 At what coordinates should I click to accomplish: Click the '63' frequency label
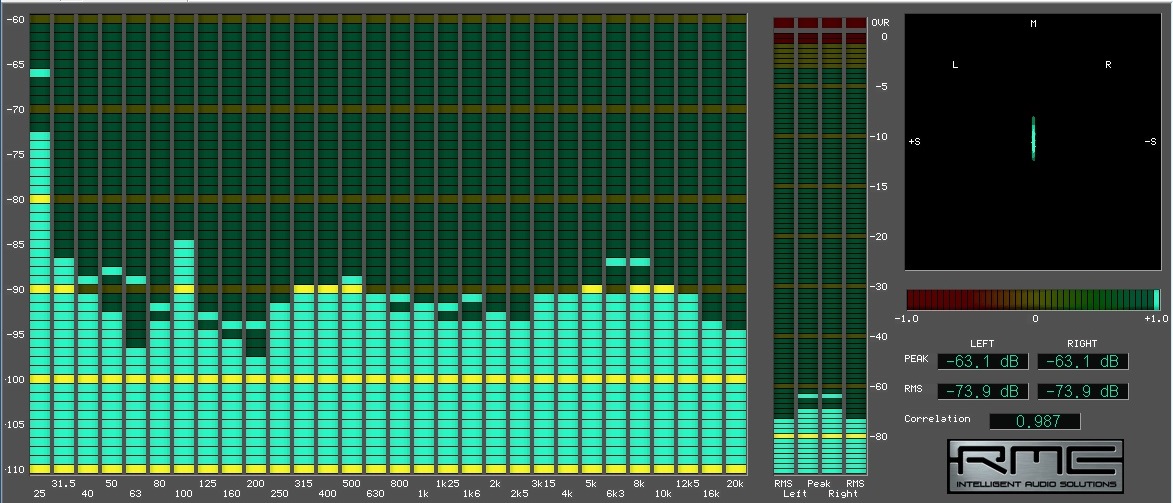tap(135, 494)
